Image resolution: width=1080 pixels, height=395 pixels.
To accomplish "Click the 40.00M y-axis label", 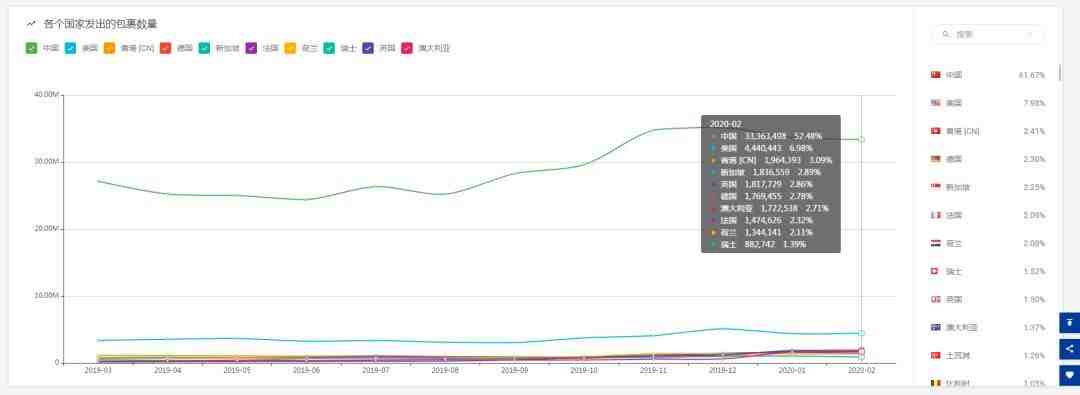I will [x=46, y=94].
